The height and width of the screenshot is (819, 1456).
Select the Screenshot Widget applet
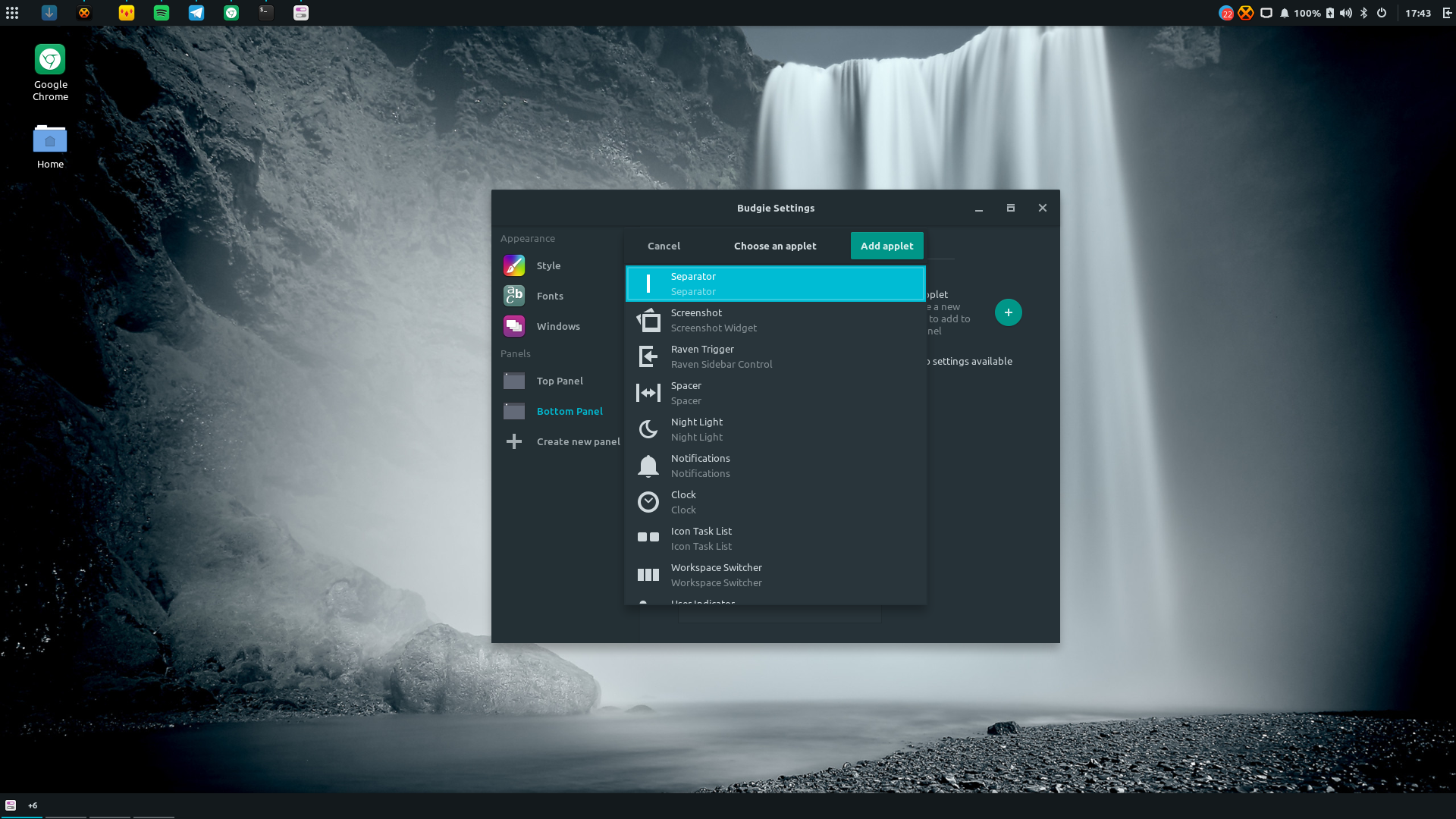coord(775,320)
